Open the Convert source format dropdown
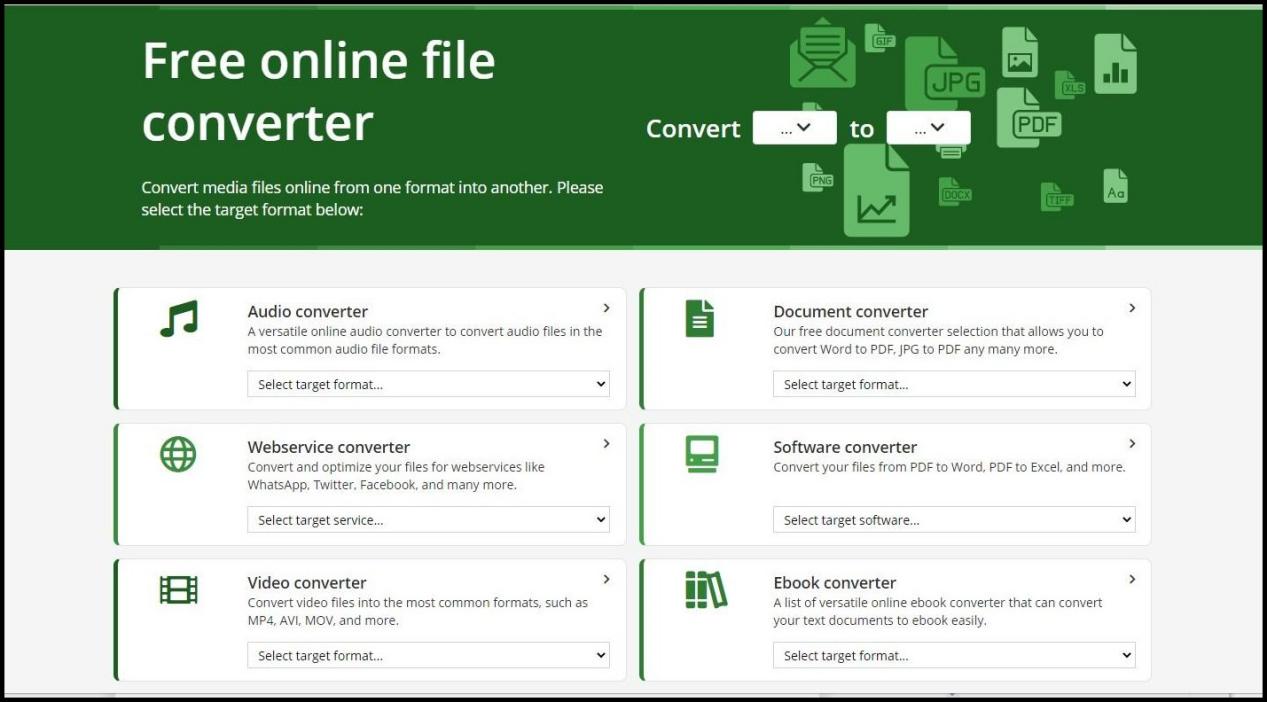The height and width of the screenshot is (702, 1267). point(795,127)
